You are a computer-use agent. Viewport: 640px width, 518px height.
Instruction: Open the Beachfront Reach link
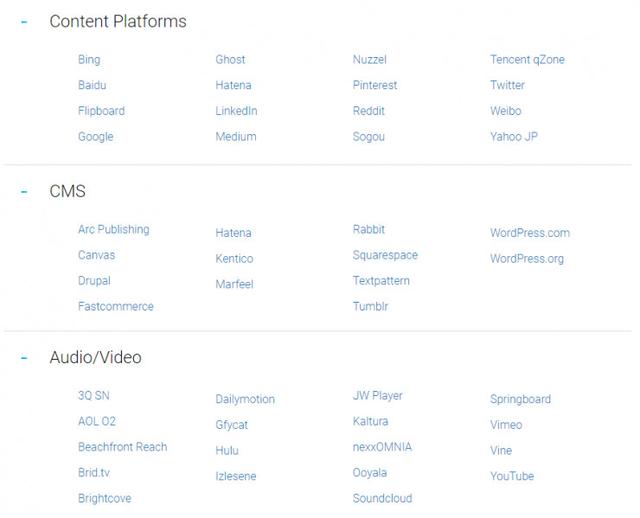(x=122, y=447)
